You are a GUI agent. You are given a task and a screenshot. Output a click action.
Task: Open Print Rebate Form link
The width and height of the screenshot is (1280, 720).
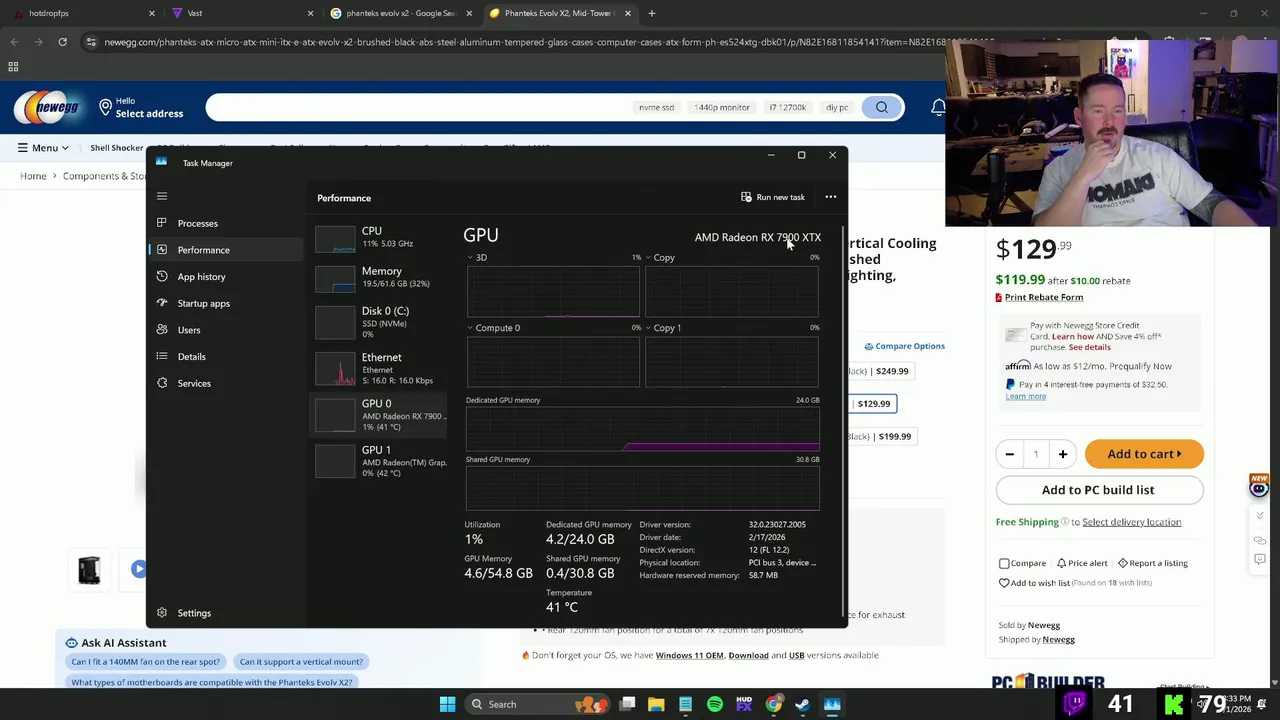[1043, 297]
